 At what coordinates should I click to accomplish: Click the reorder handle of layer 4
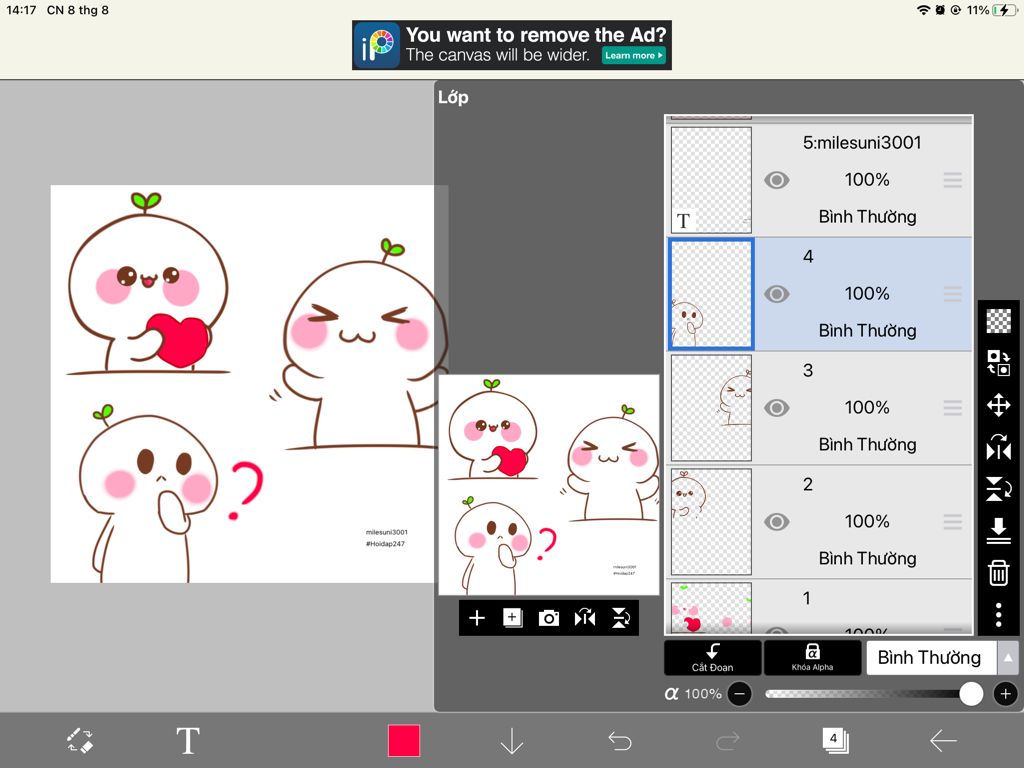pyautogui.click(x=953, y=294)
